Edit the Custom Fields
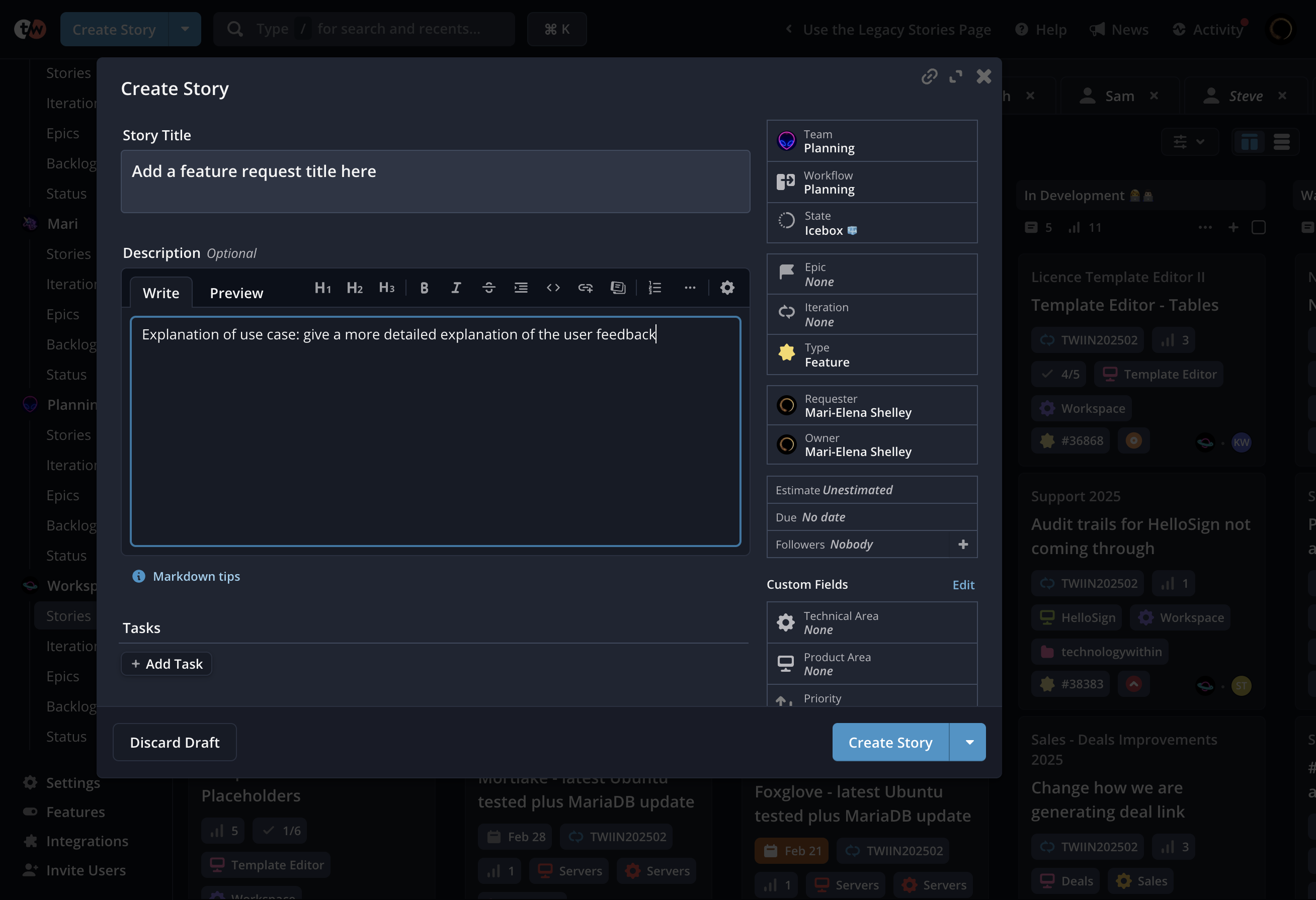This screenshot has height=900, width=1316. (963, 585)
